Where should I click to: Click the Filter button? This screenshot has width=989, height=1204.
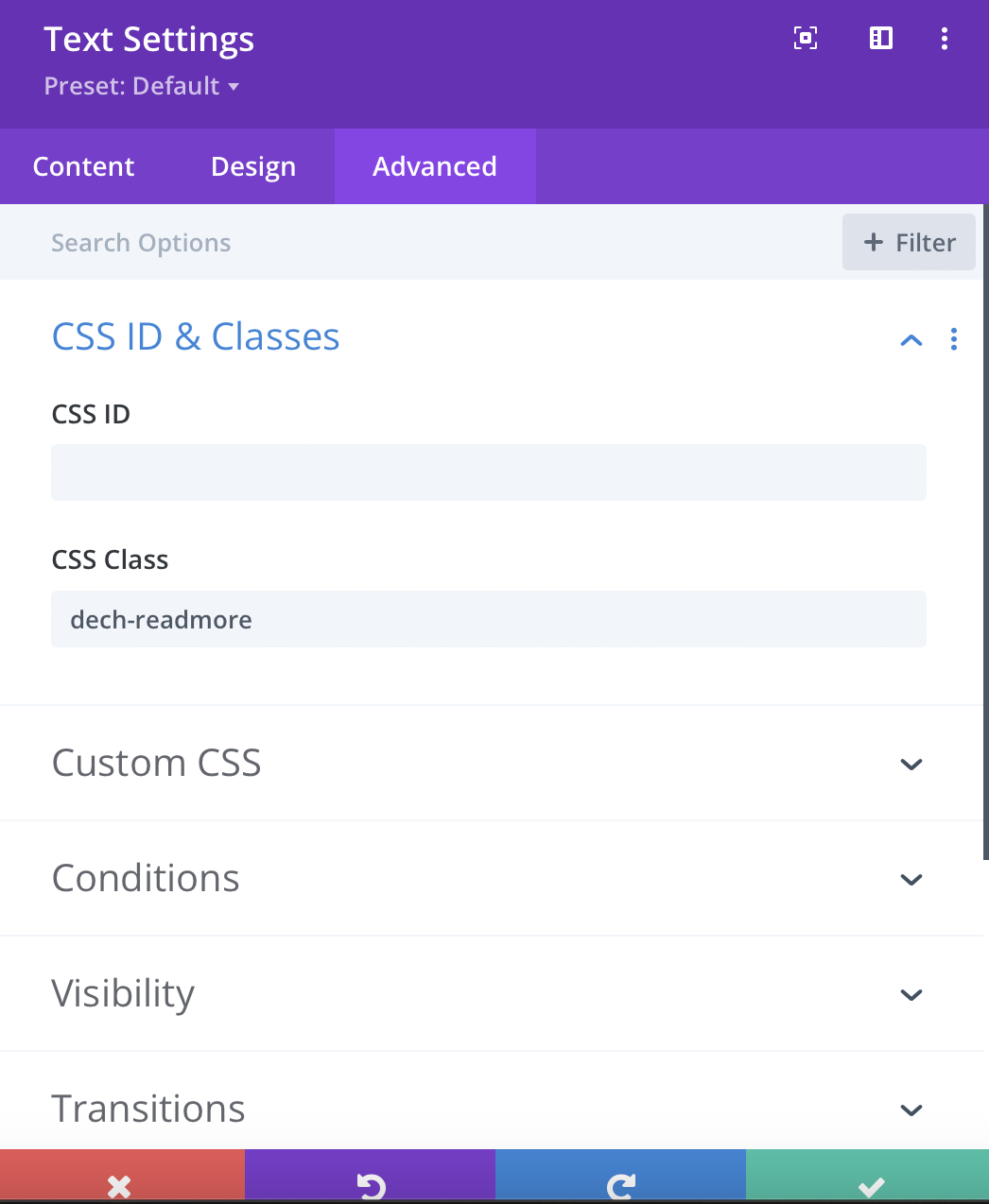click(909, 243)
